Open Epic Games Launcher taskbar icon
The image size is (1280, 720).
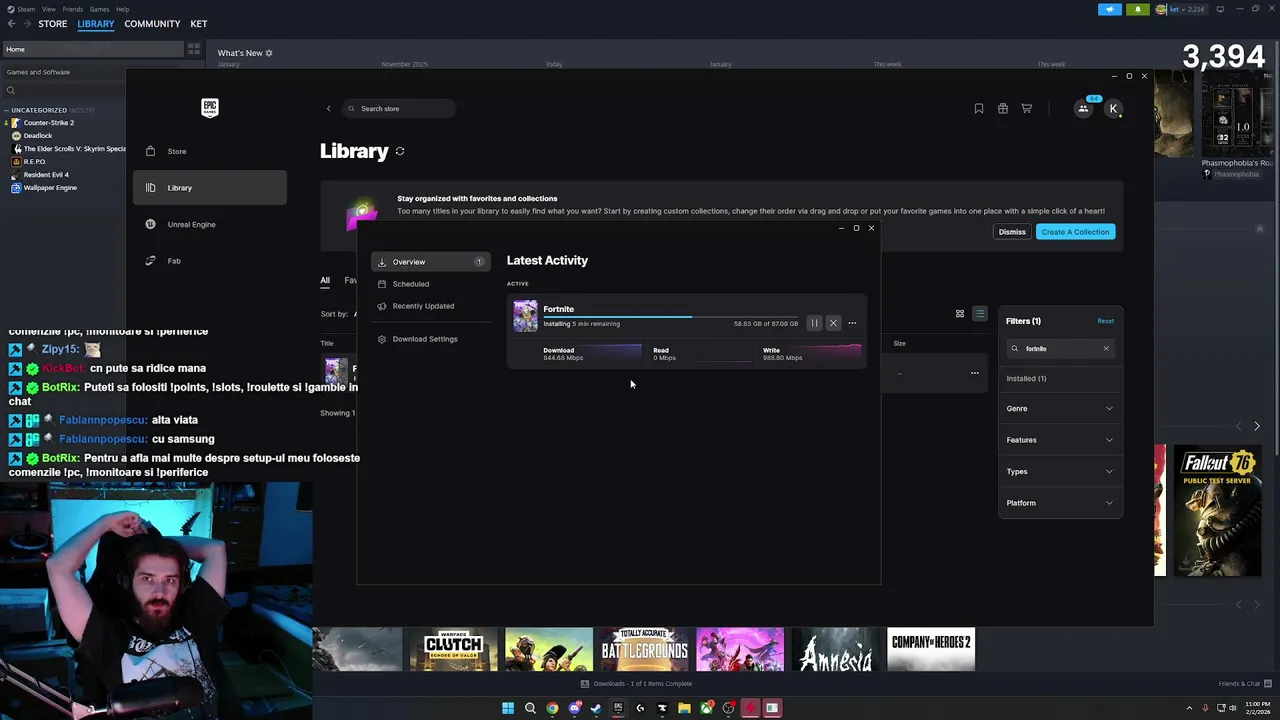(618, 708)
